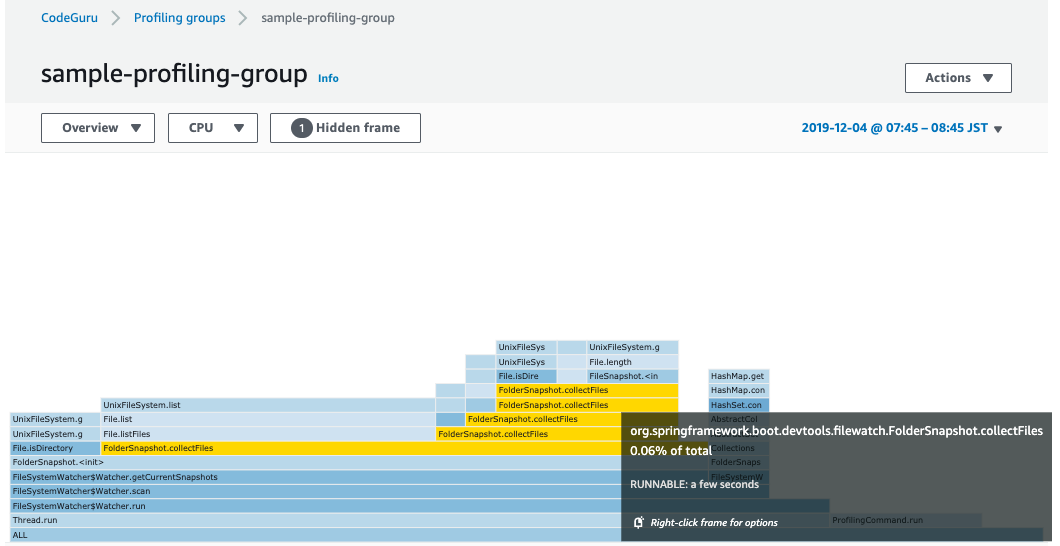Open the Info link beside the title
Viewport: 1060px width, 546px height.
tap(328, 78)
